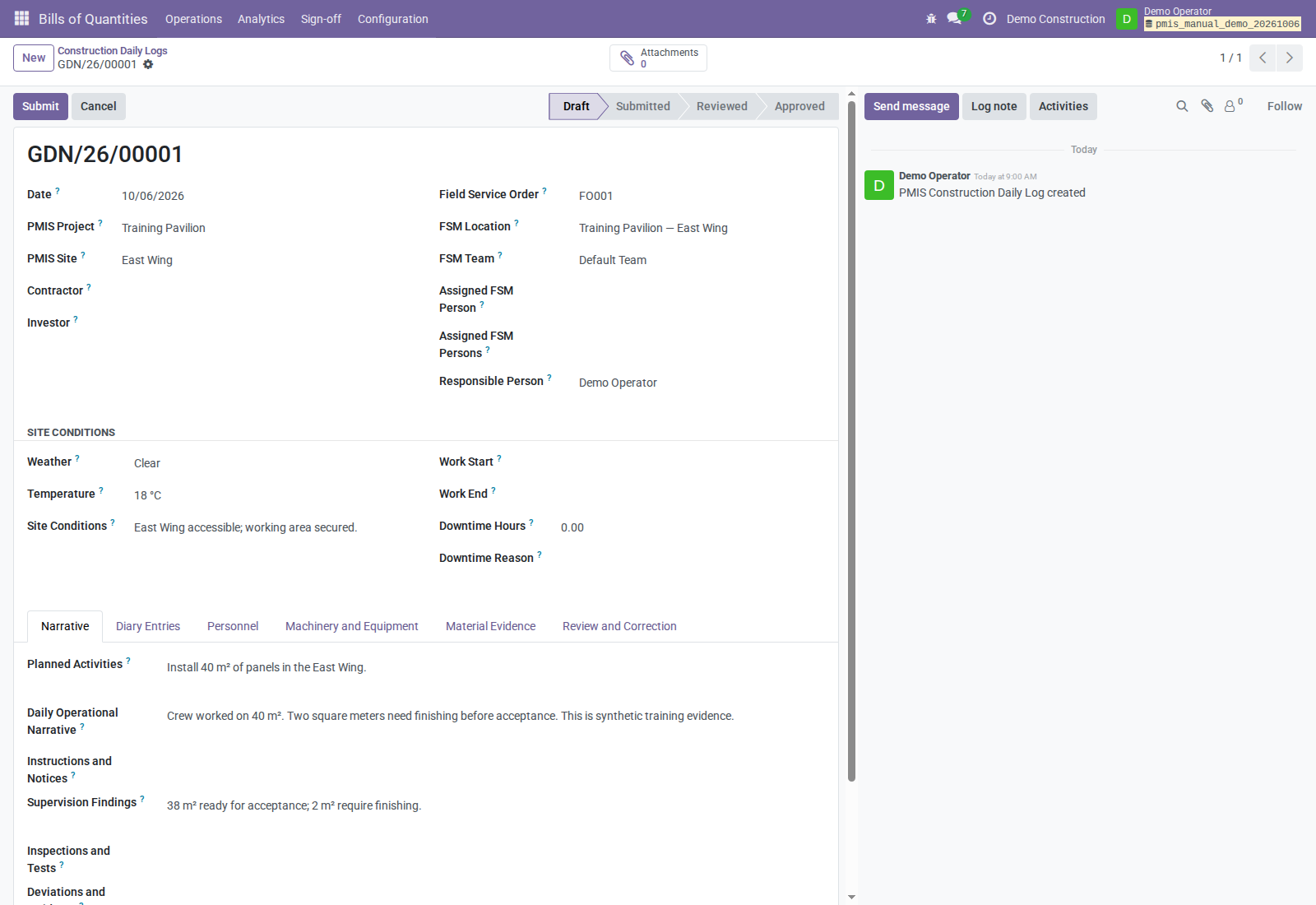Image resolution: width=1316 pixels, height=905 pixels.
Task: Click the Submit button
Action: click(x=40, y=106)
